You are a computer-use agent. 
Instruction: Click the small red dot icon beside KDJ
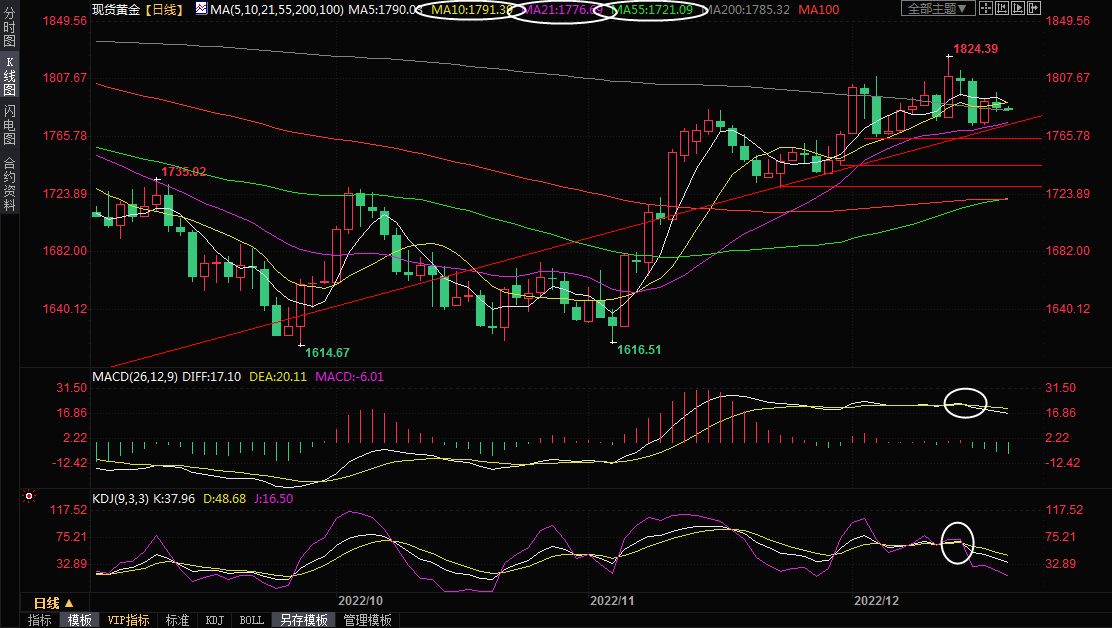click(x=29, y=496)
